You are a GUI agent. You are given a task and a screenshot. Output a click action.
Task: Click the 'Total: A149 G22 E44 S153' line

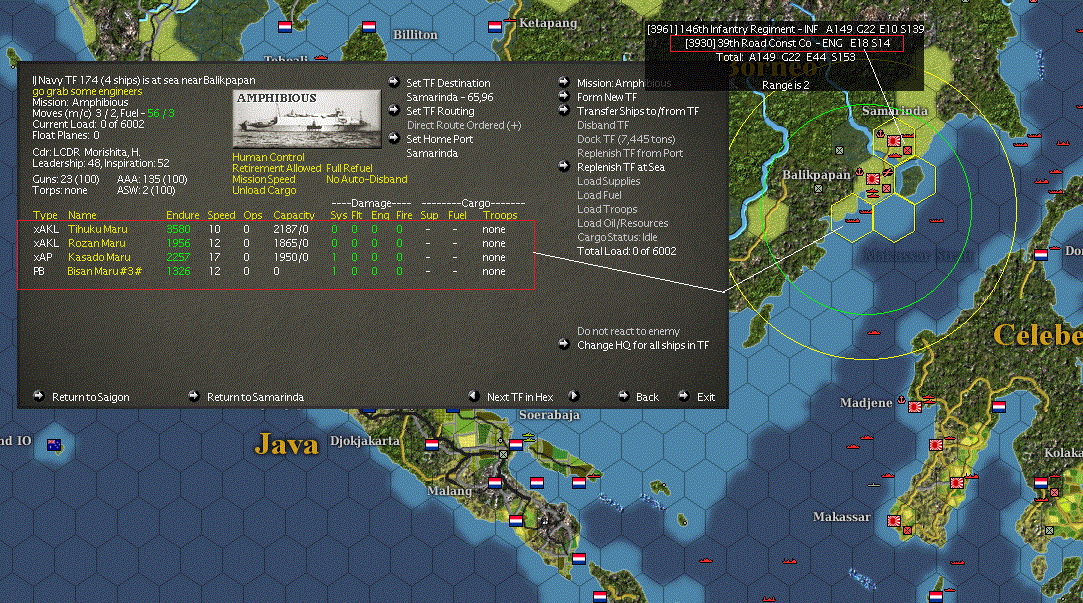coord(785,57)
